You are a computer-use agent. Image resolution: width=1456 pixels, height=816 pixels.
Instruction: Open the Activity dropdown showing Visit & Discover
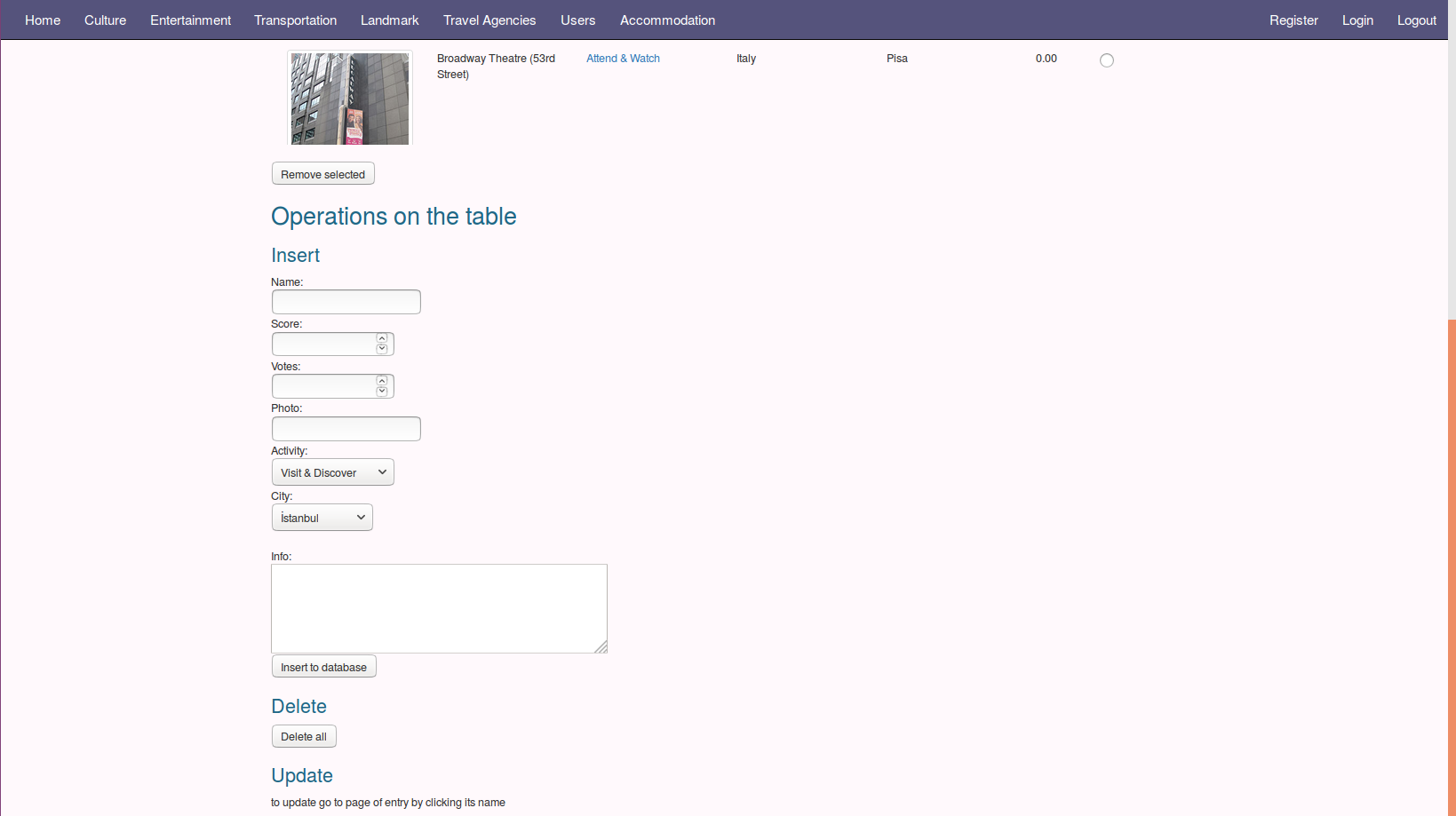pos(332,472)
